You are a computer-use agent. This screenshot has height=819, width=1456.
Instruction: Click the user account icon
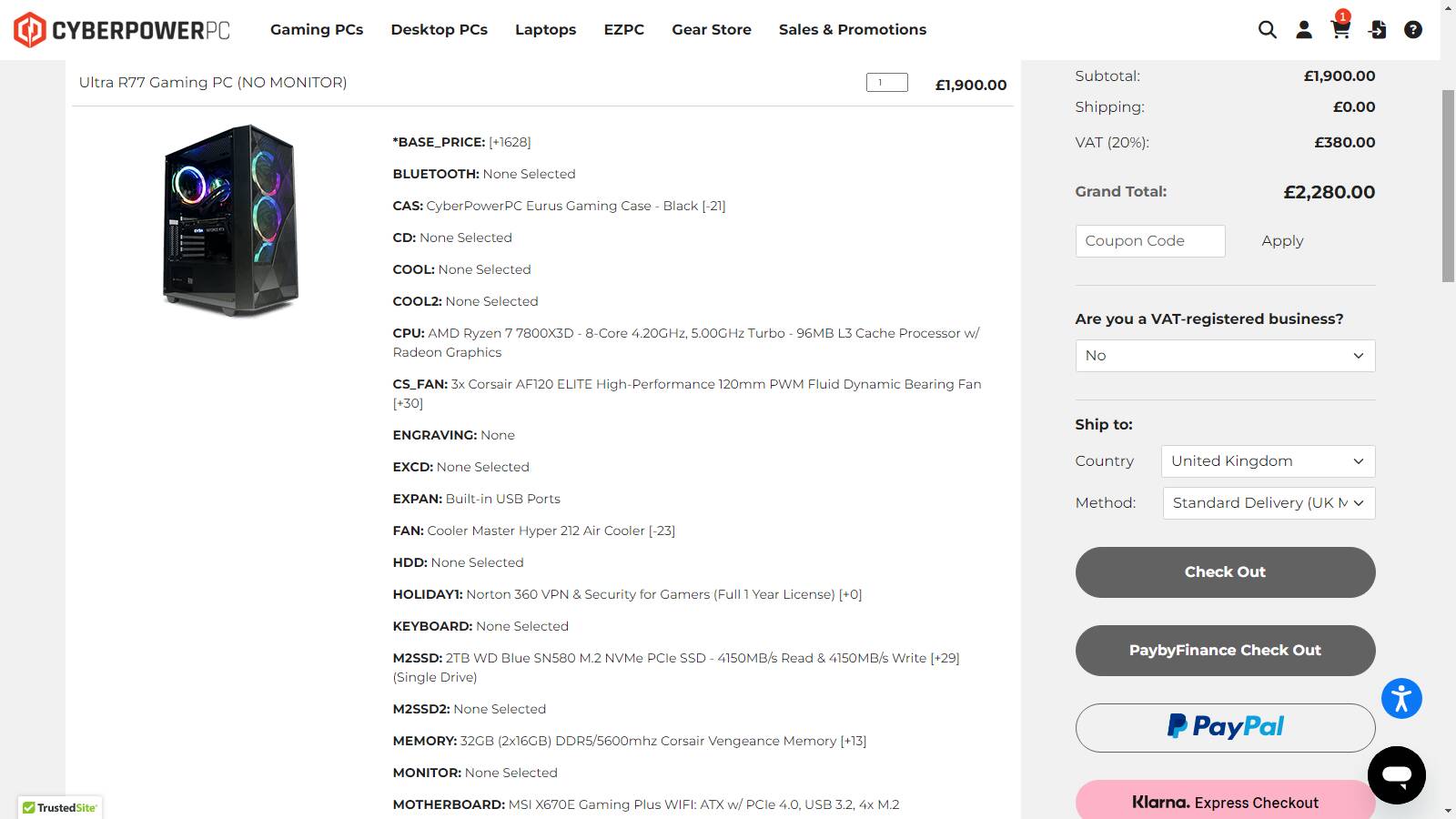pyautogui.click(x=1304, y=30)
